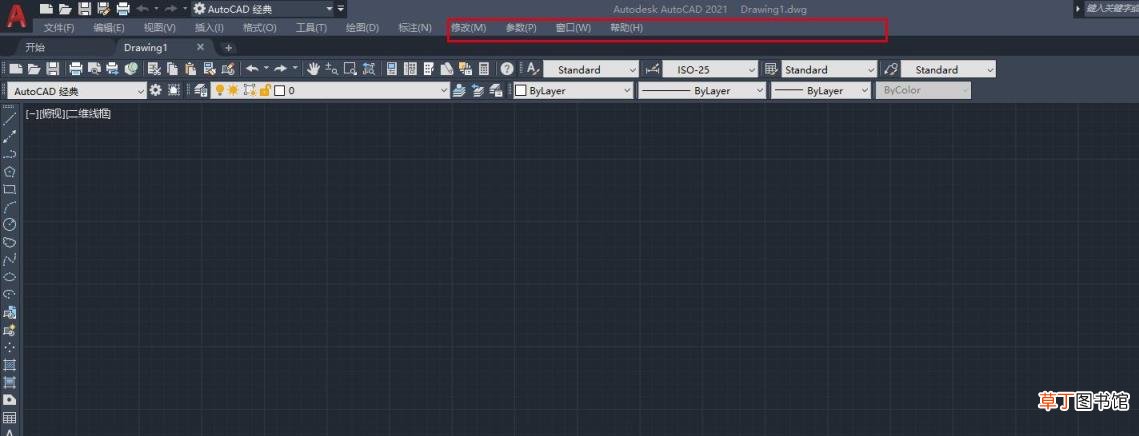This screenshot has height=436, width=1139.
Task: Select the Revision Cloud tool
Action: [x=9, y=242]
